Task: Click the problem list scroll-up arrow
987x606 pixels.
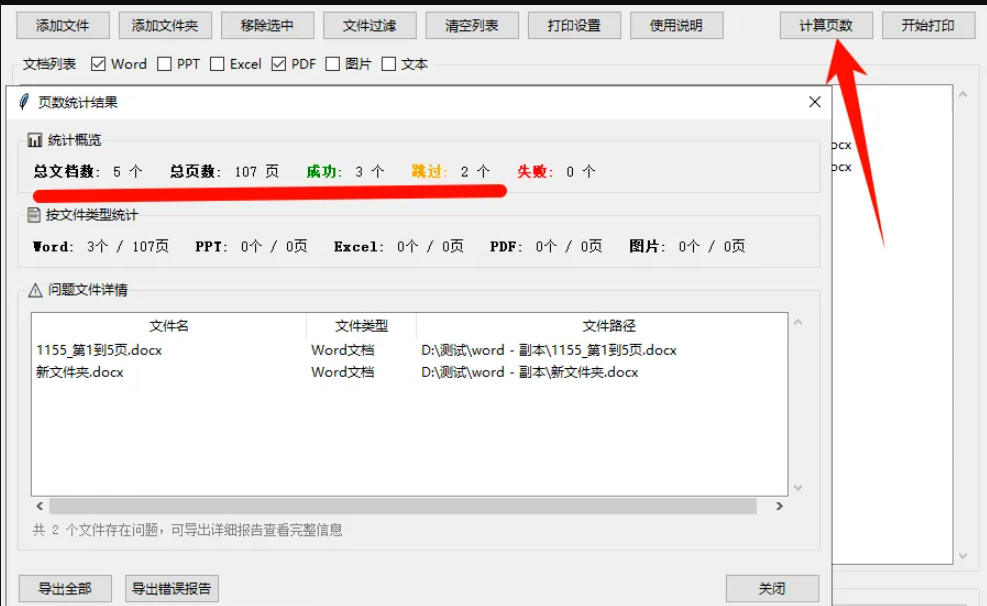Action: pos(798,322)
